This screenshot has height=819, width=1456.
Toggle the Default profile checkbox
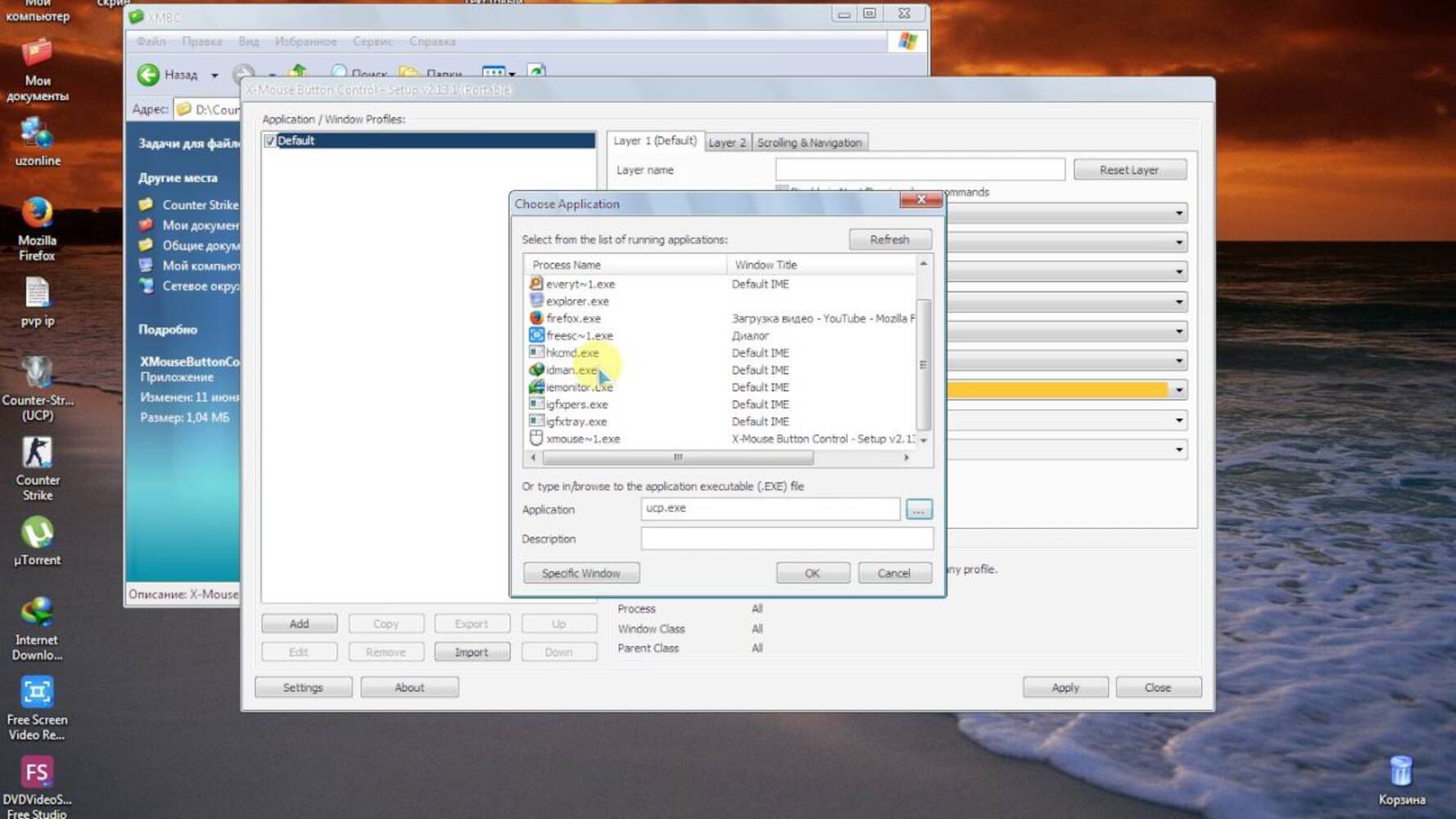pyautogui.click(x=269, y=141)
